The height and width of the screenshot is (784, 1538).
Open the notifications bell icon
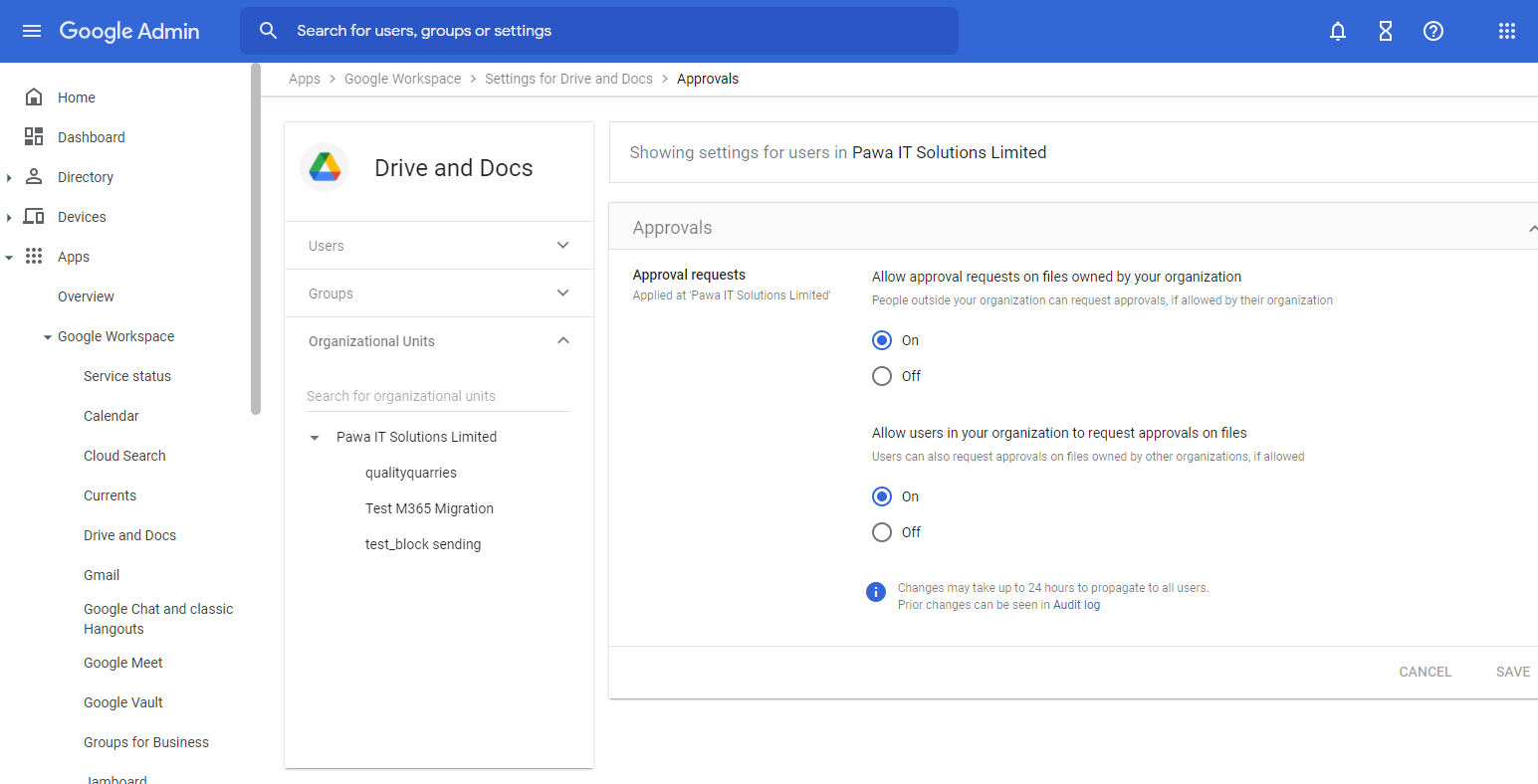1337,31
